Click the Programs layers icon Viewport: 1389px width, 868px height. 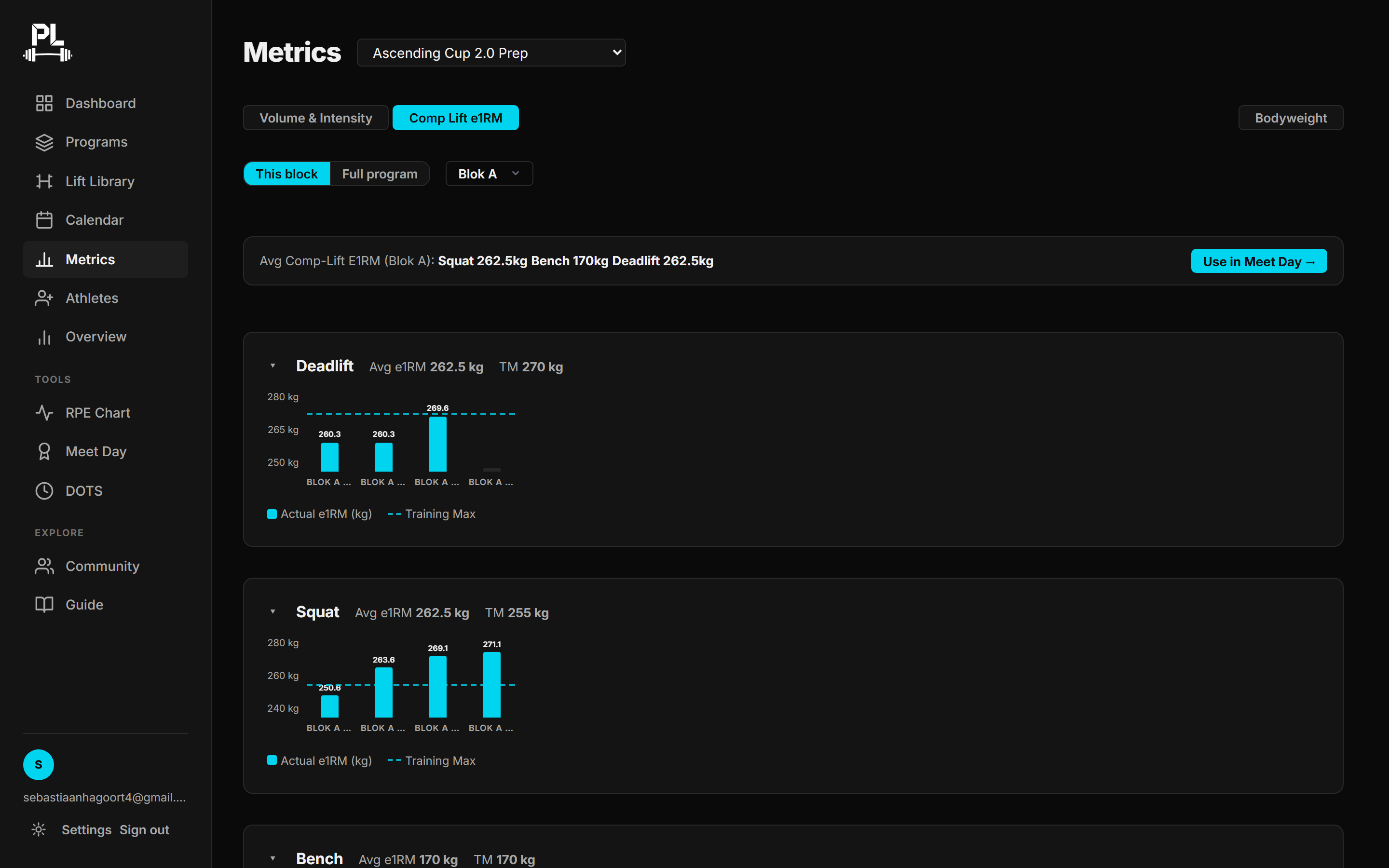pyautogui.click(x=44, y=142)
